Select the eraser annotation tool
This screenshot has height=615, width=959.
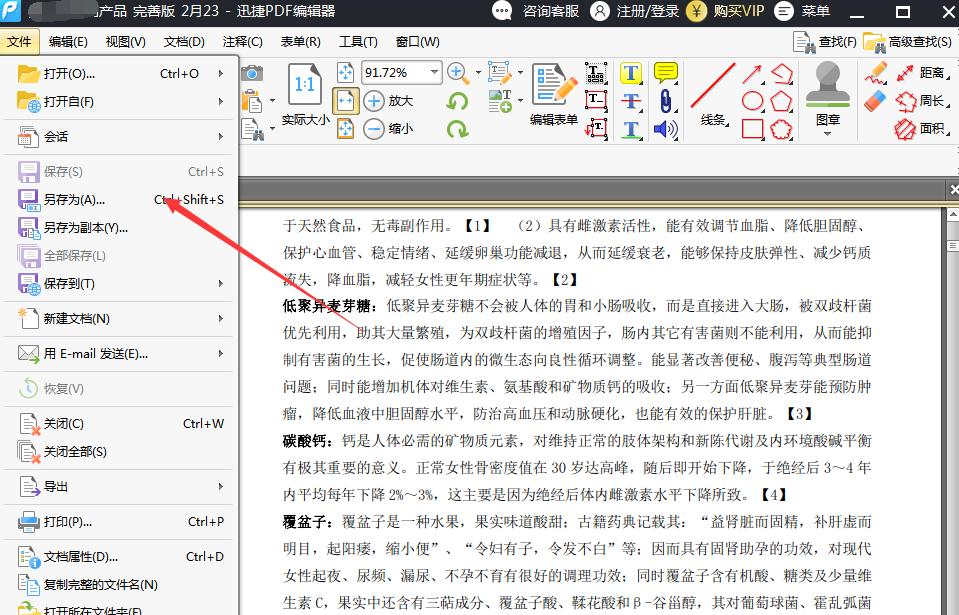point(877,100)
